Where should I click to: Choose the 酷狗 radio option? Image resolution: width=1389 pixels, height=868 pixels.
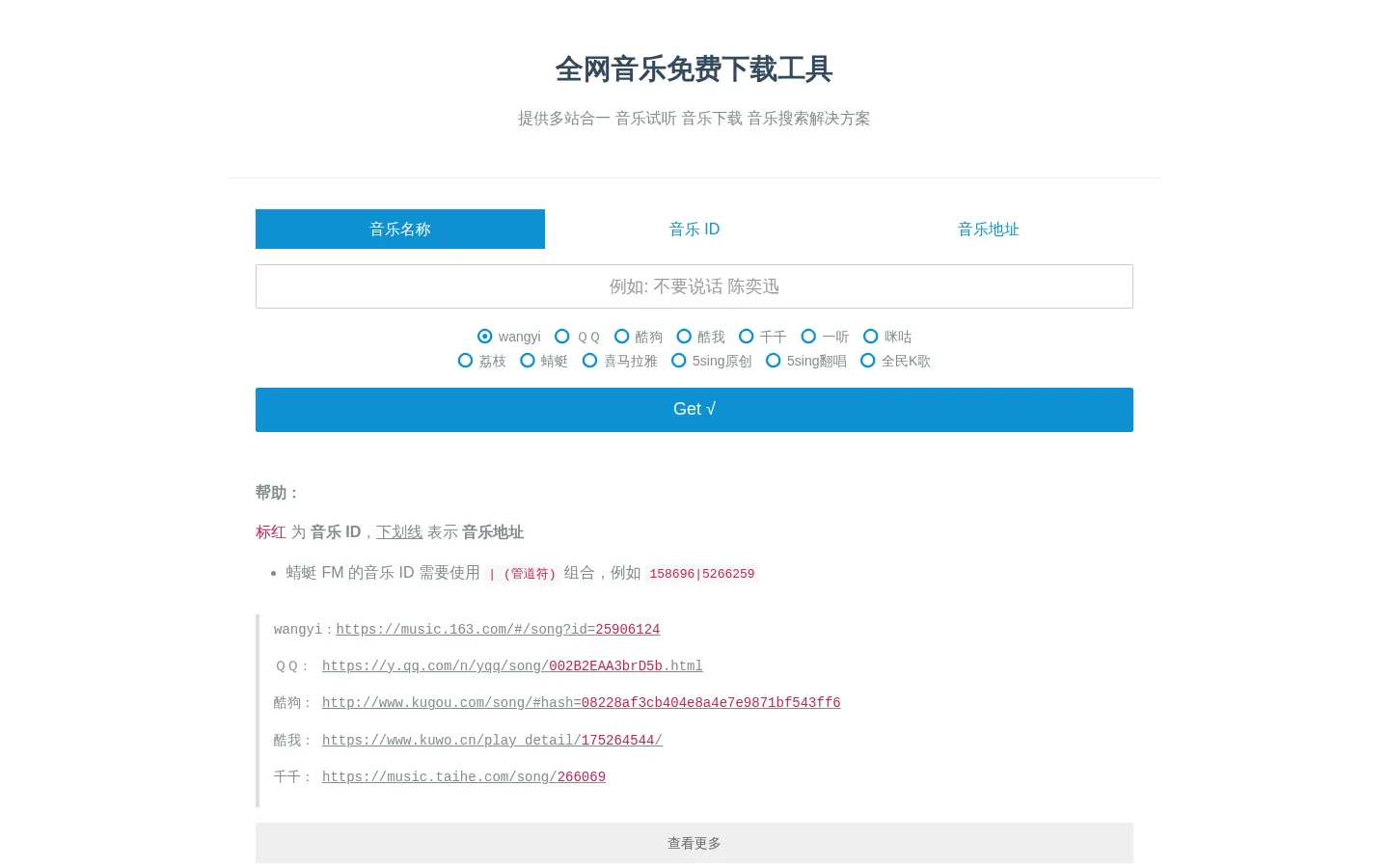[622, 337]
